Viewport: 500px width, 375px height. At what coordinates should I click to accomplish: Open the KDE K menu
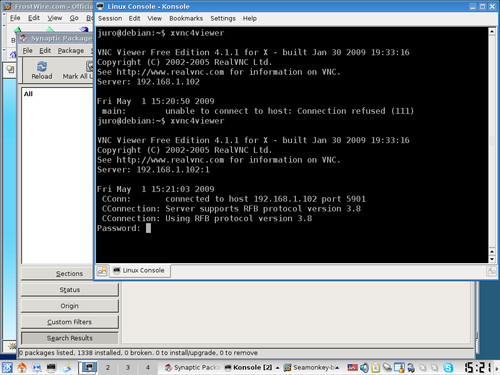click(7, 367)
